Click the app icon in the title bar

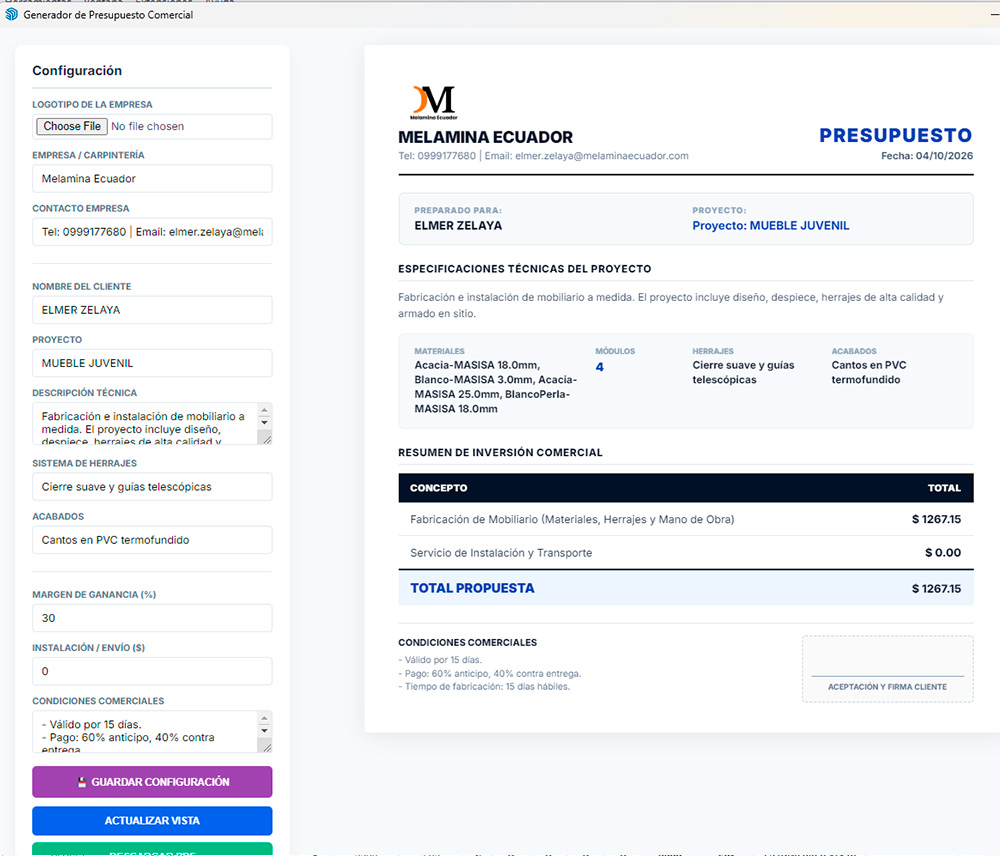tap(11, 14)
